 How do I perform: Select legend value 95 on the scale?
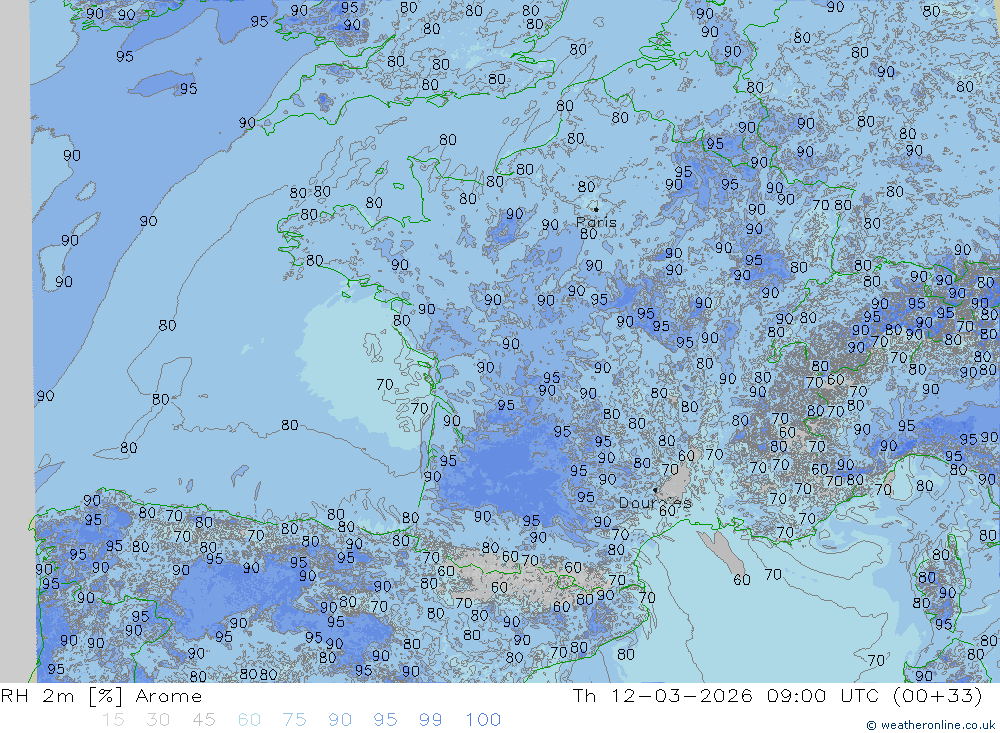pos(385,720)
